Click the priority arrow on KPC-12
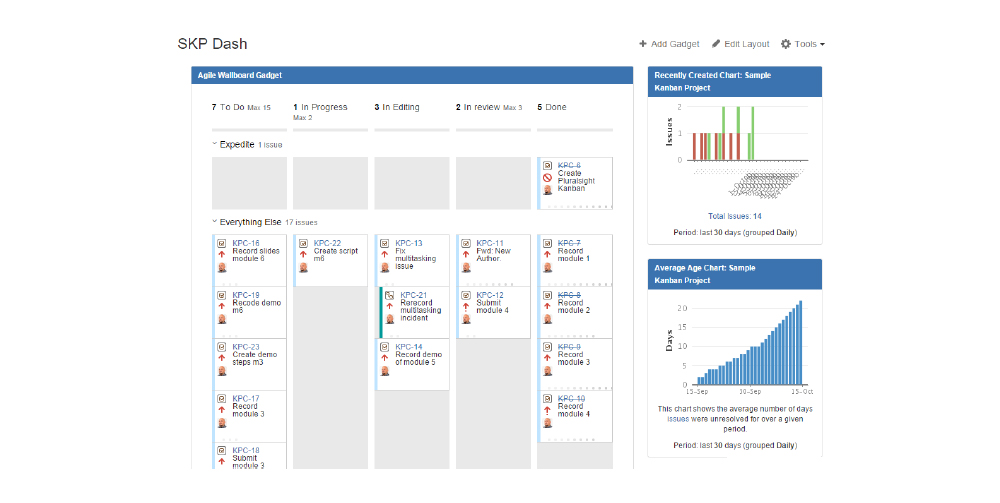1000x503 pixels. (x=466, y=306)
